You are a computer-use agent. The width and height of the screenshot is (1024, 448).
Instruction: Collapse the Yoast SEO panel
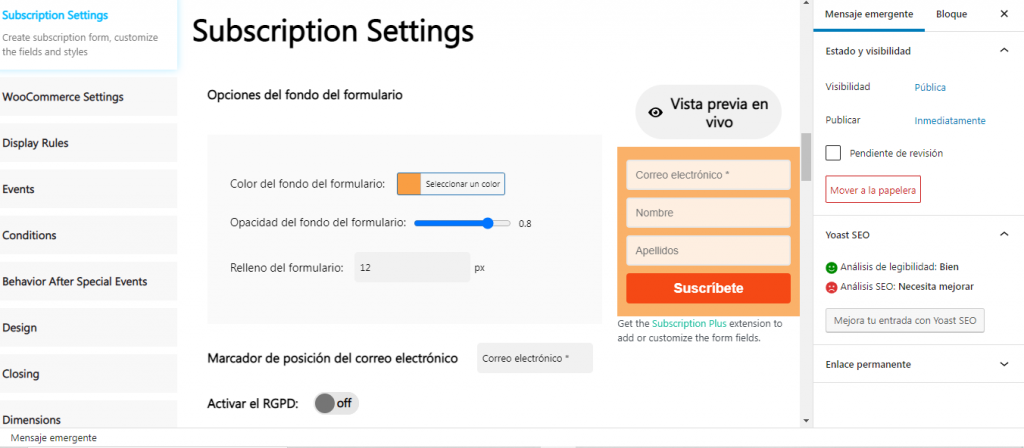1004,234
